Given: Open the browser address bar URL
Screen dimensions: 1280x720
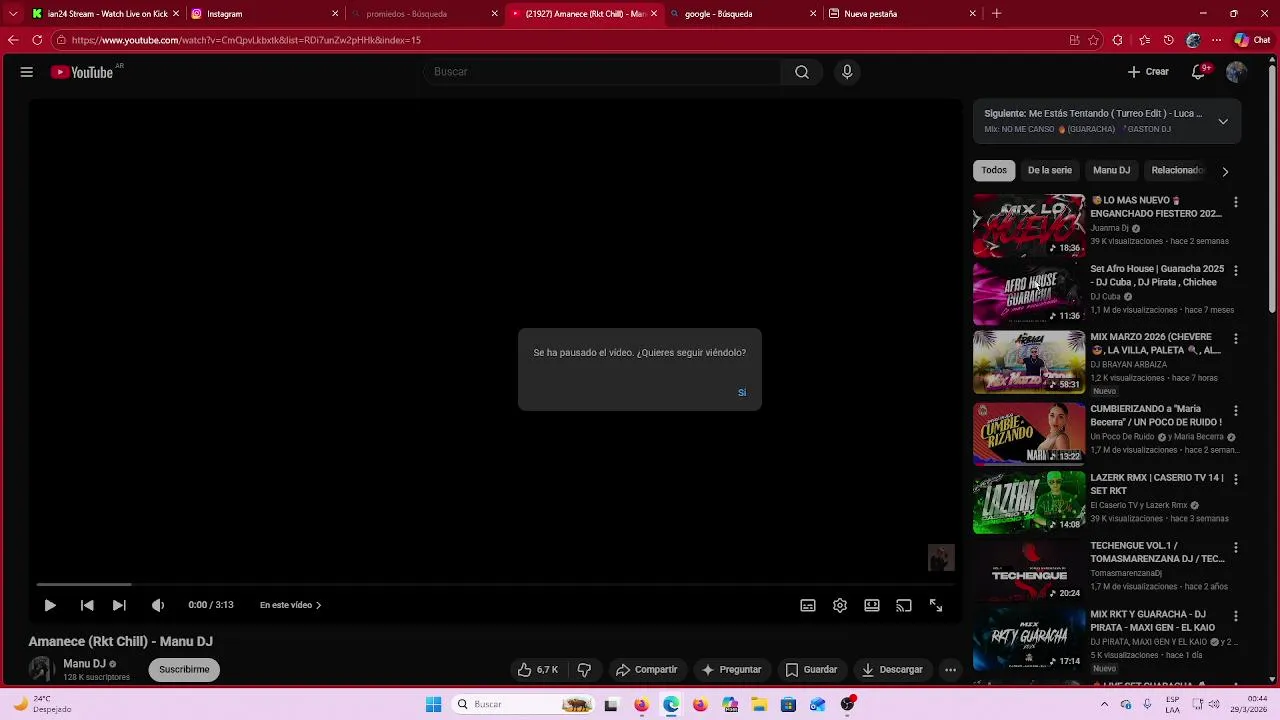Looking at the screenshot, I should pyautogui.click(x=246, y=40).
